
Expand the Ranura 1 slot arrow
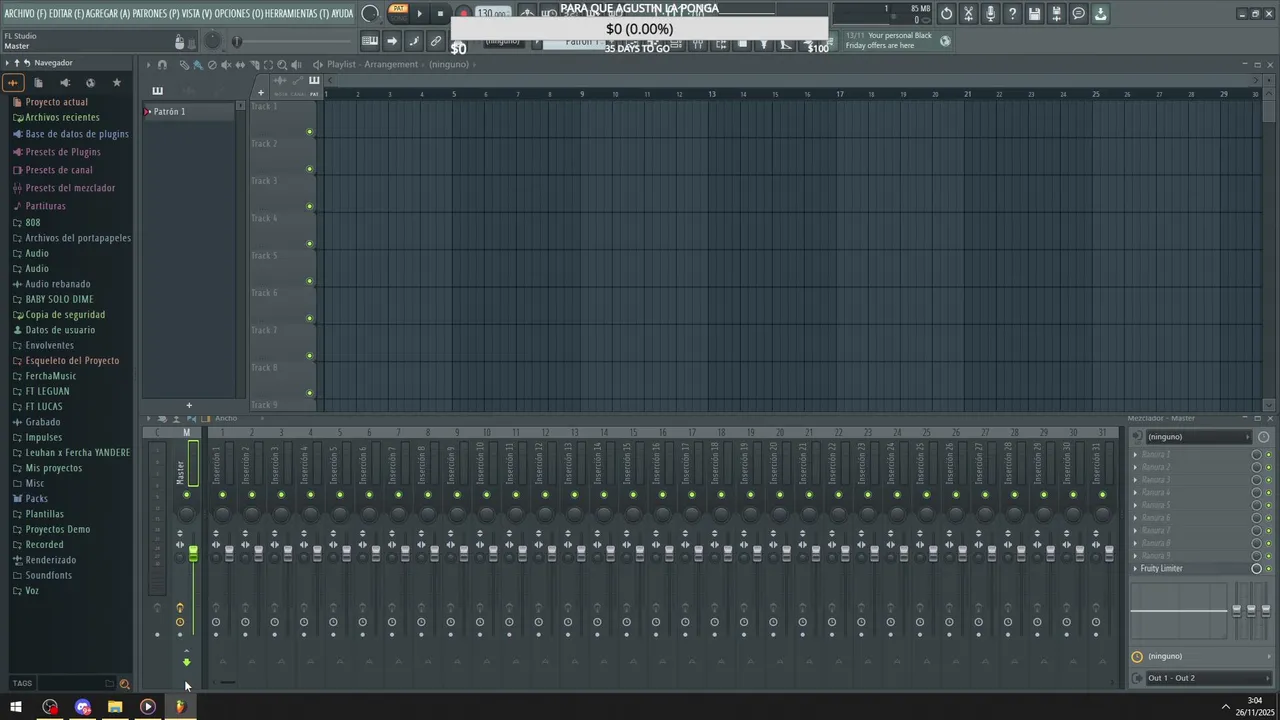(x=1135, y=455)
